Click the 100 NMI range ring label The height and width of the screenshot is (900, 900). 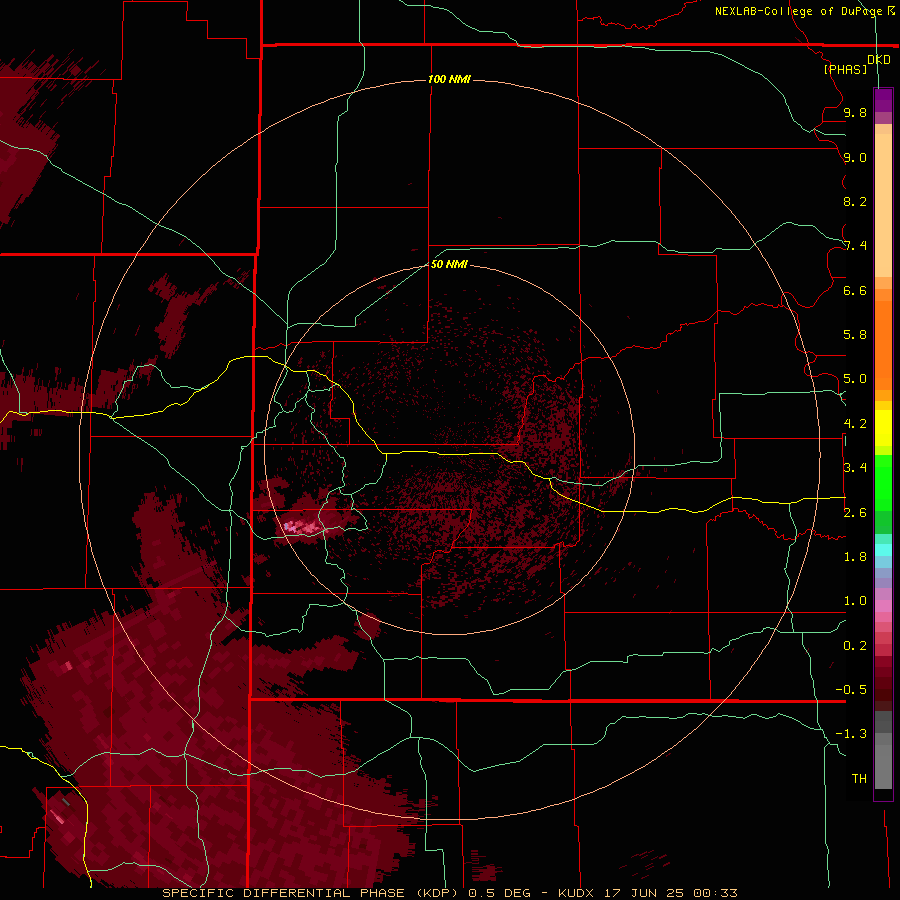pos(449,79)
